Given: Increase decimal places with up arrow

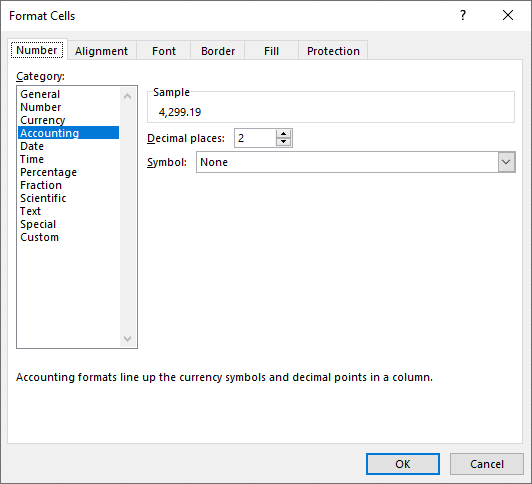Looking at the screenshot, I should [283, 134].
